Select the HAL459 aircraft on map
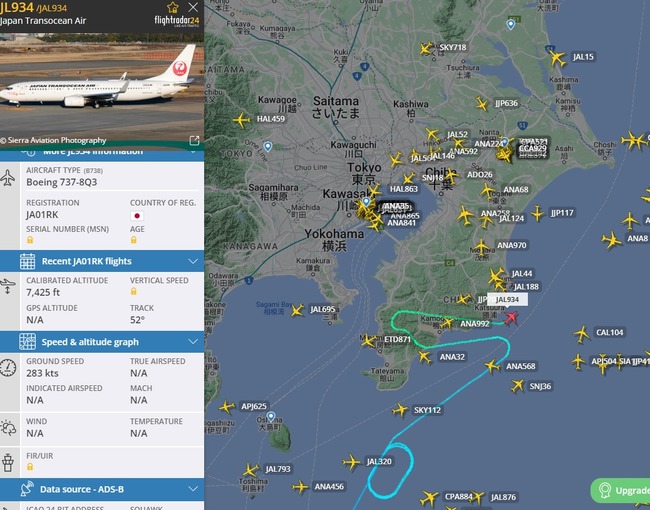 [x=242, y=120]
